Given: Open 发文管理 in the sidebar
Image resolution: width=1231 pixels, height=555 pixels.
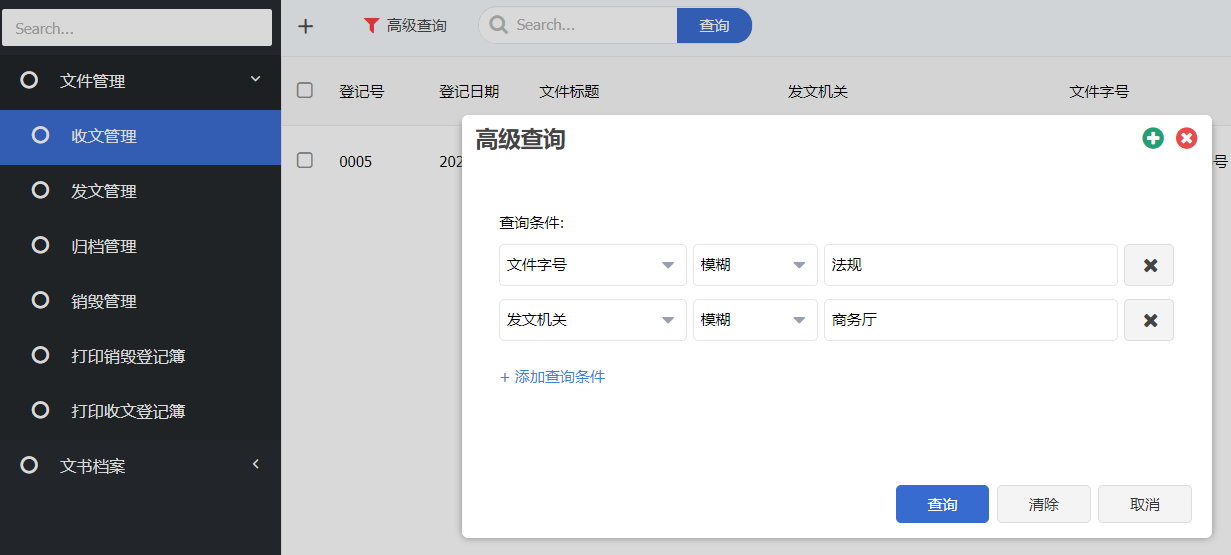Looking at the screenshot, I should click(x=140, y=192).
